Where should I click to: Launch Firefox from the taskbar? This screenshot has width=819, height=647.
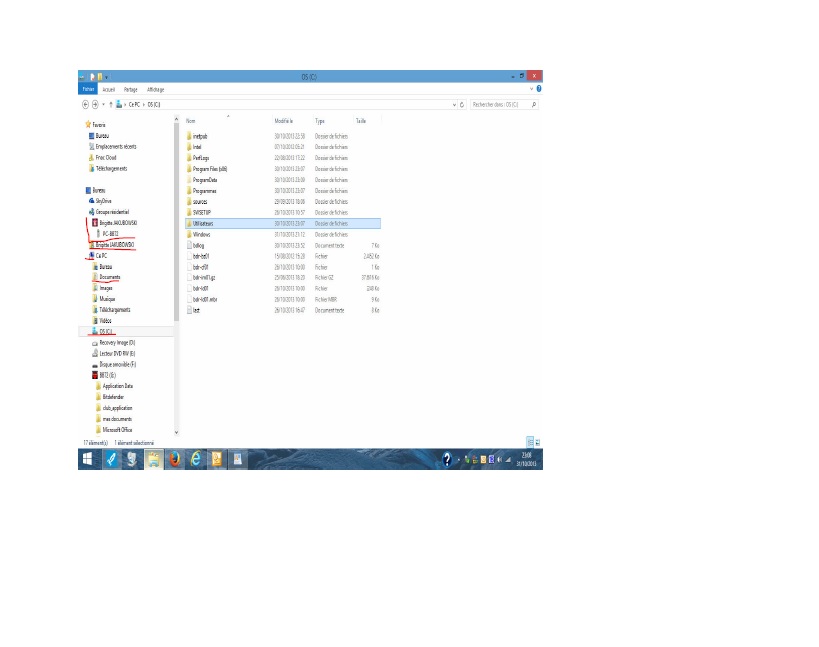click(x=174, y=459)
